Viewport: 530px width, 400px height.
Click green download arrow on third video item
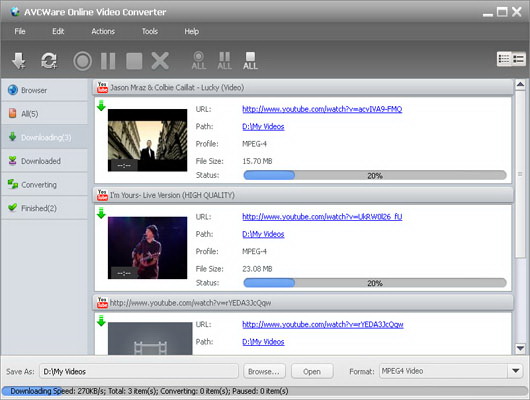(x=101, y=321)
